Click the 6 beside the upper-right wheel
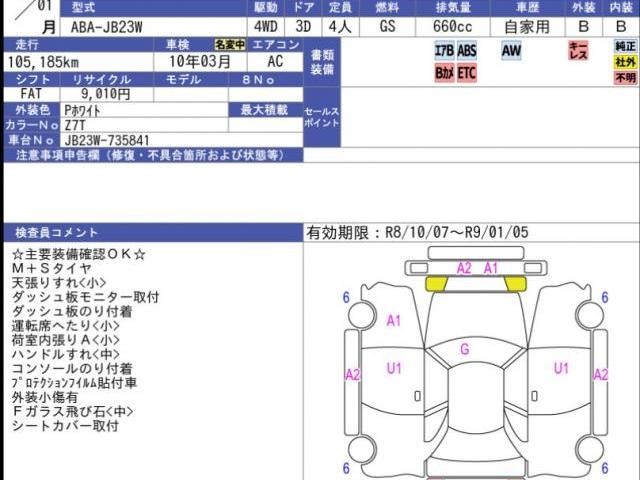This screenshot has width=640, height=480. [605, 298]
